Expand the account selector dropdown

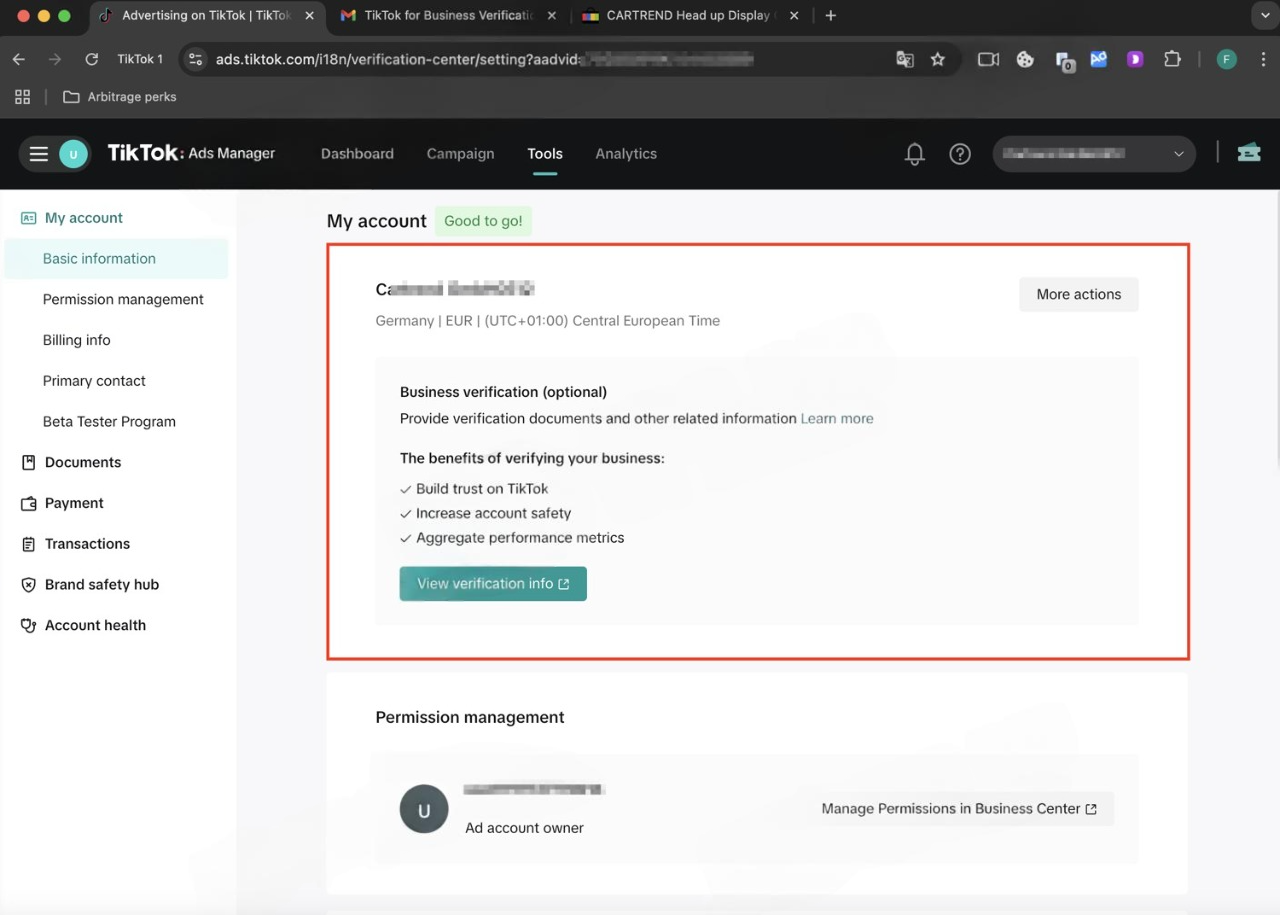point(1094,154)
